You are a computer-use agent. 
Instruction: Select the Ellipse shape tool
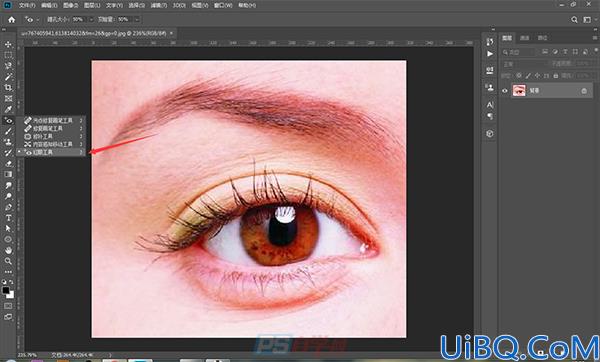click(x=8, y=240)
